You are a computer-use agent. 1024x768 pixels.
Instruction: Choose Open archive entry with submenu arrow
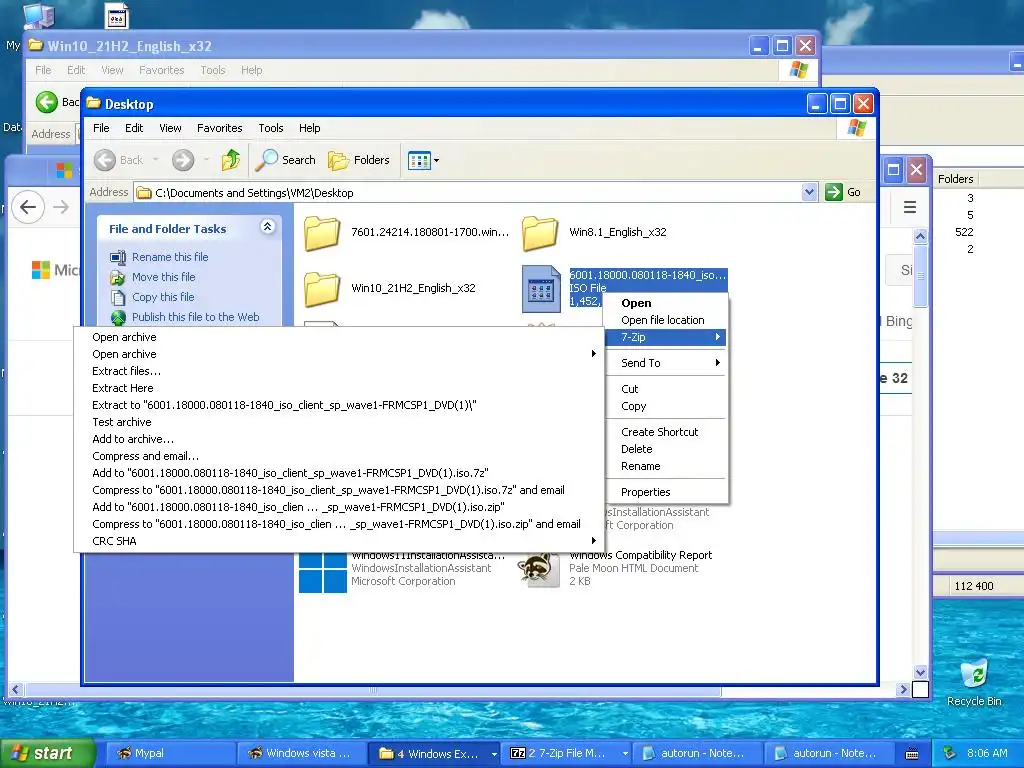[x=339, y=354]
